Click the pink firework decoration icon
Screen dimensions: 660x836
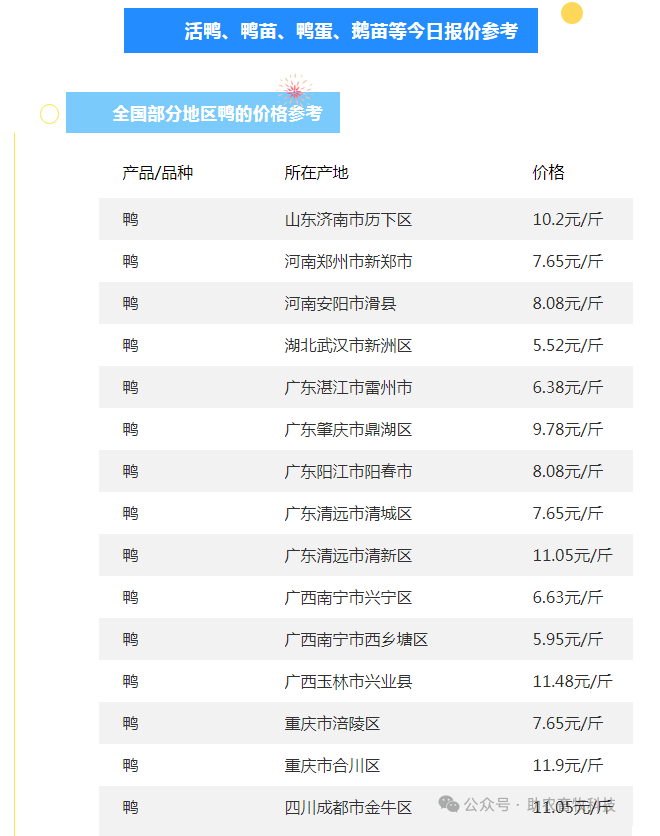294,91
